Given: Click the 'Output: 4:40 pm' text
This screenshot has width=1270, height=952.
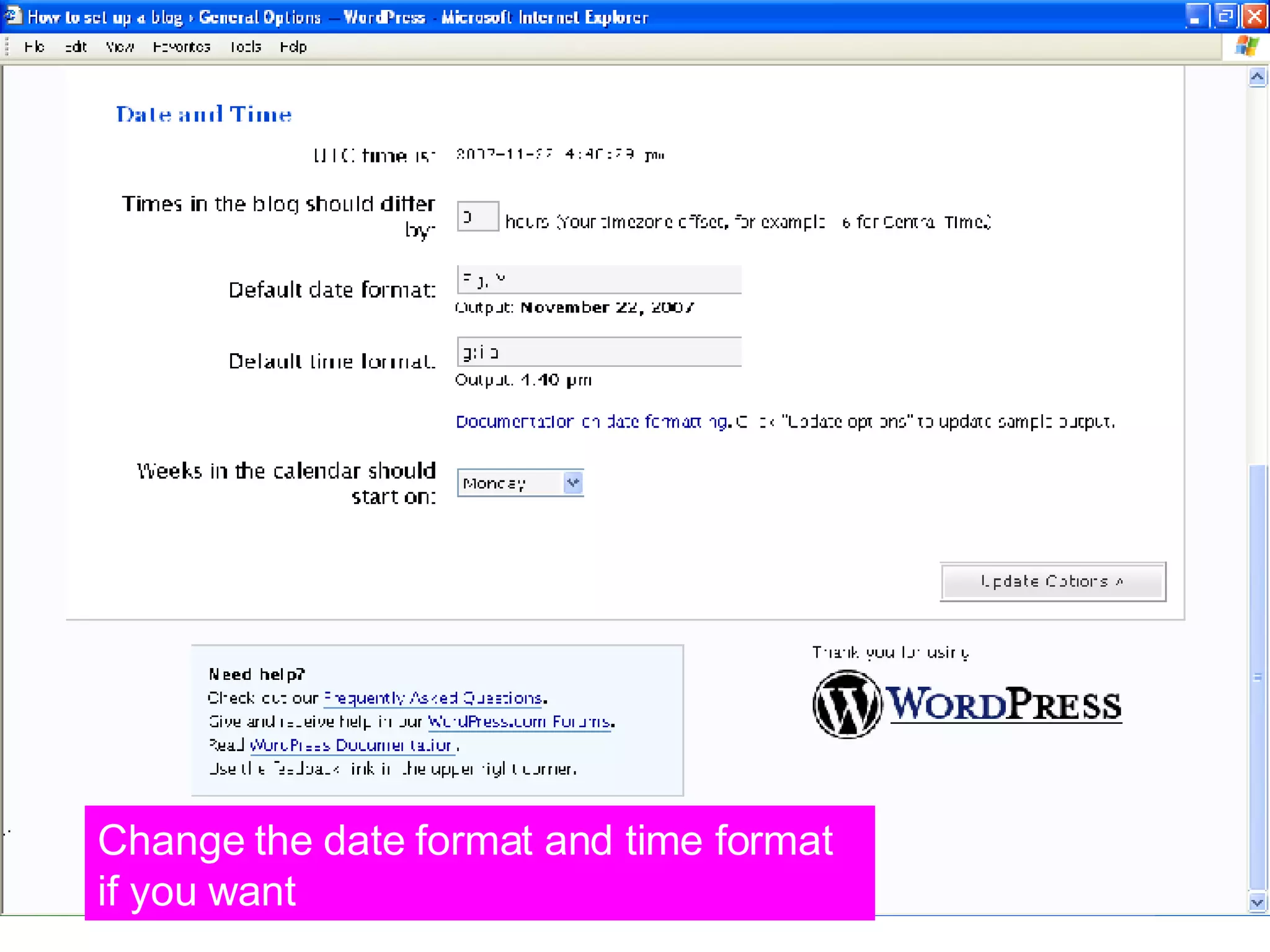Looking at the screenshot, I should click(523, 380).
